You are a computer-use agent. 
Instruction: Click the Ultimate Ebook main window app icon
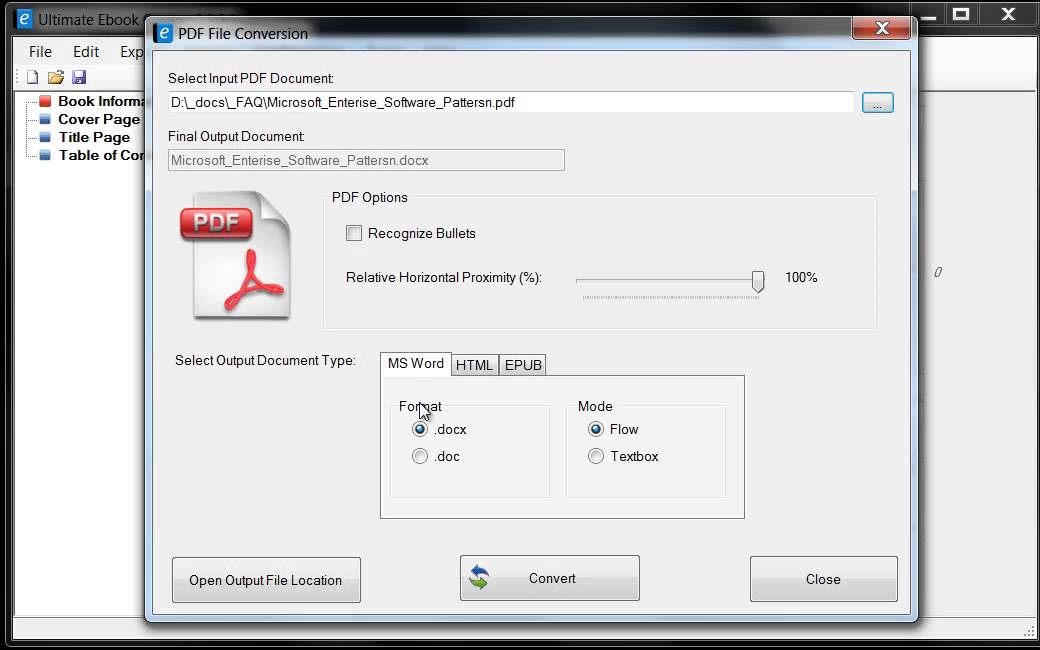click(24, 19)
